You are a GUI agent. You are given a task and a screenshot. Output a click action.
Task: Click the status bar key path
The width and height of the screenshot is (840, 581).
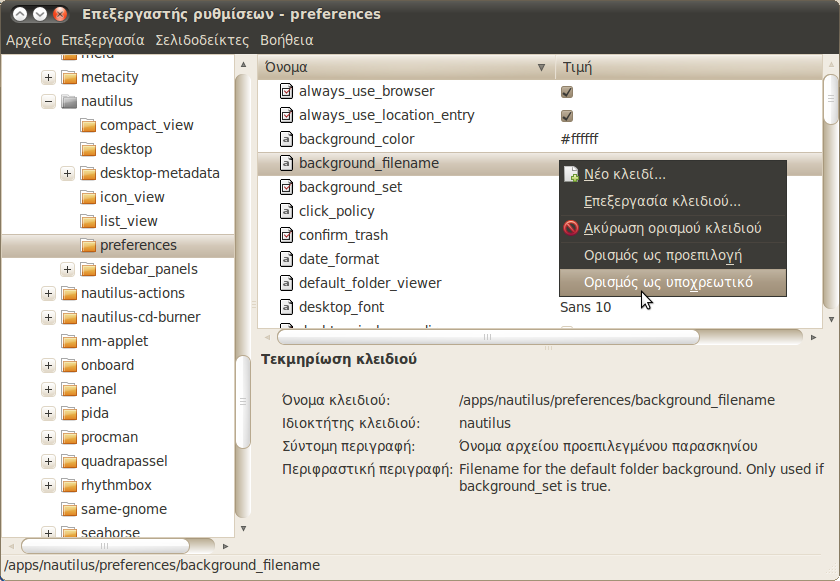[x=162, y=565]
